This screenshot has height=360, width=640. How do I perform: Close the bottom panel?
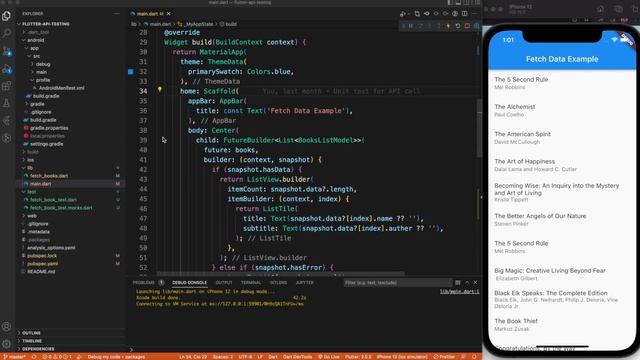[475, 282]
